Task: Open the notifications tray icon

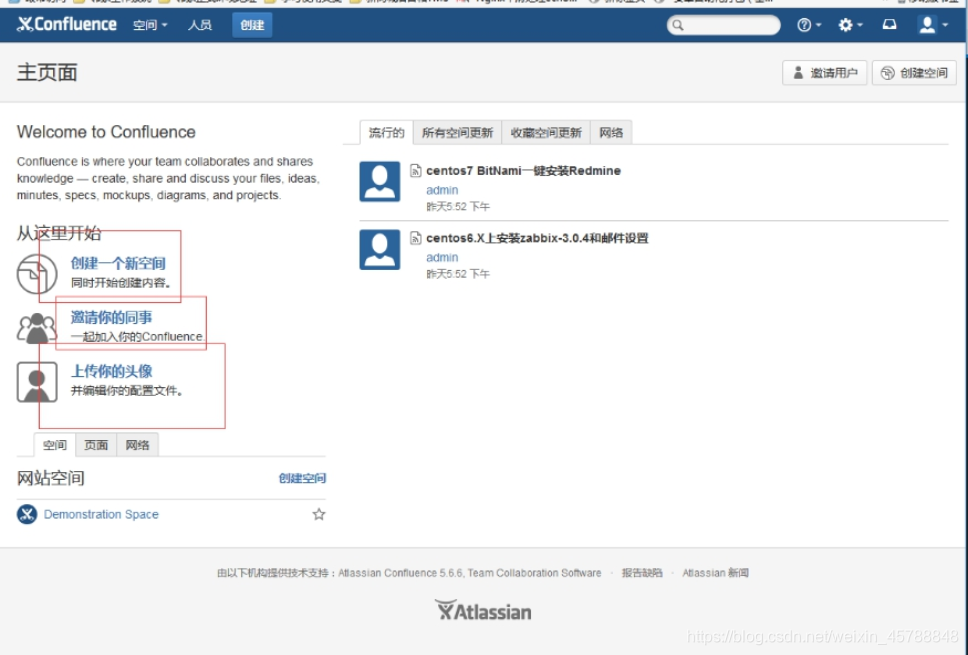Action: [x=889, y=24]
